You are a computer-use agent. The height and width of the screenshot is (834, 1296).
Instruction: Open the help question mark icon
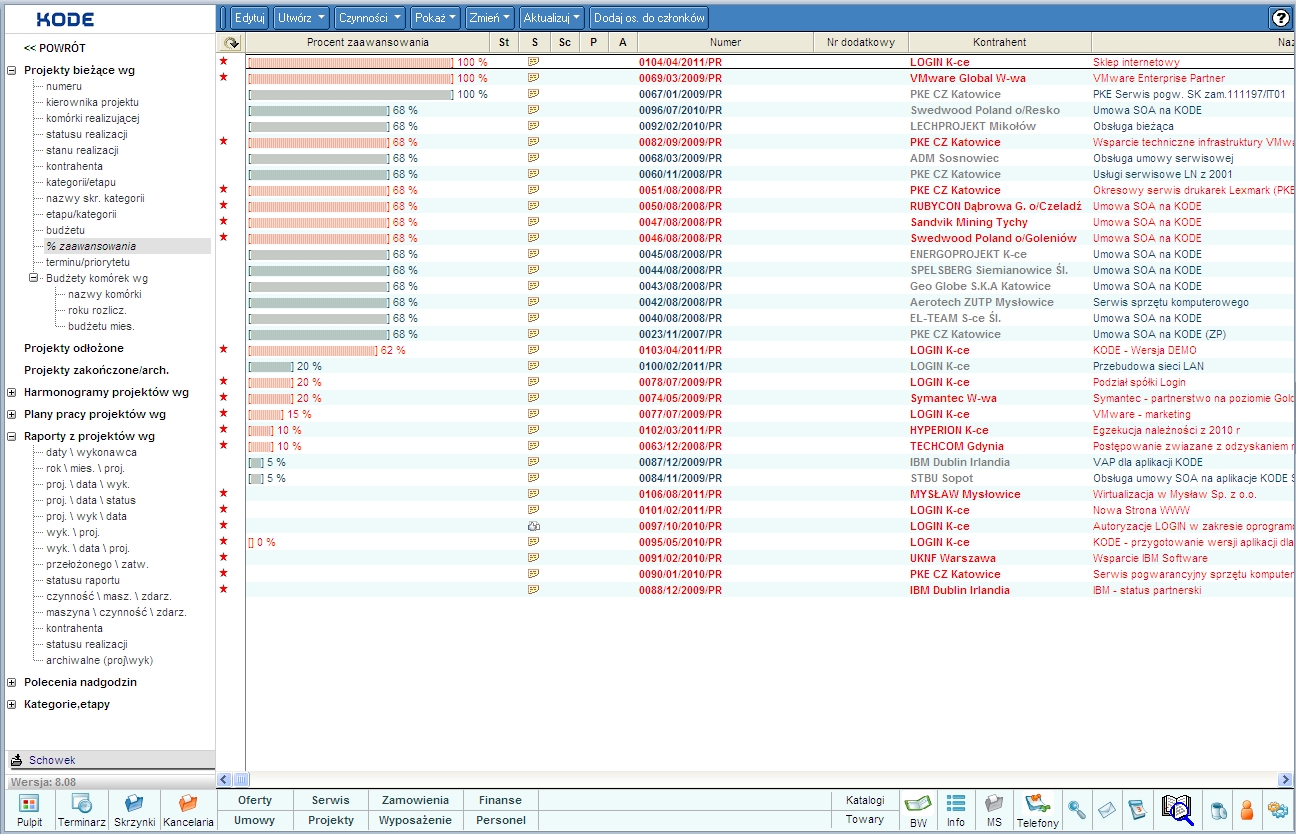coord(1280,17)
